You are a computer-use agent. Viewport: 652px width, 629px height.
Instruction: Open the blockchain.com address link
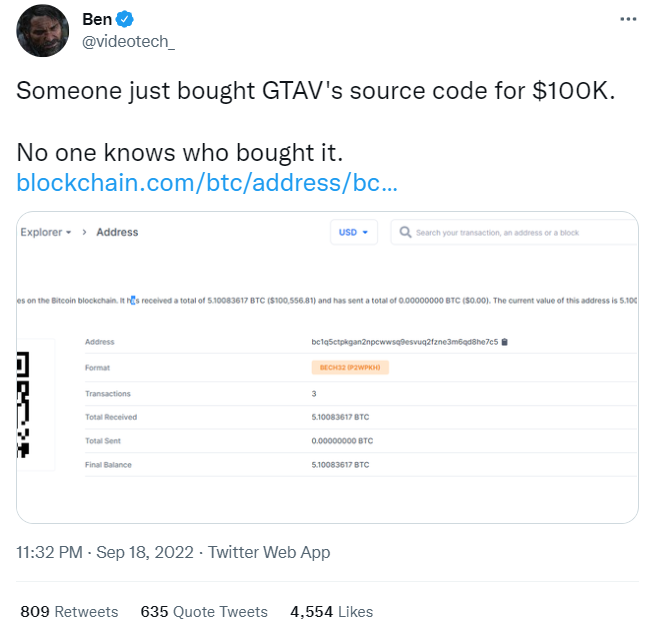tap(208, 184)
